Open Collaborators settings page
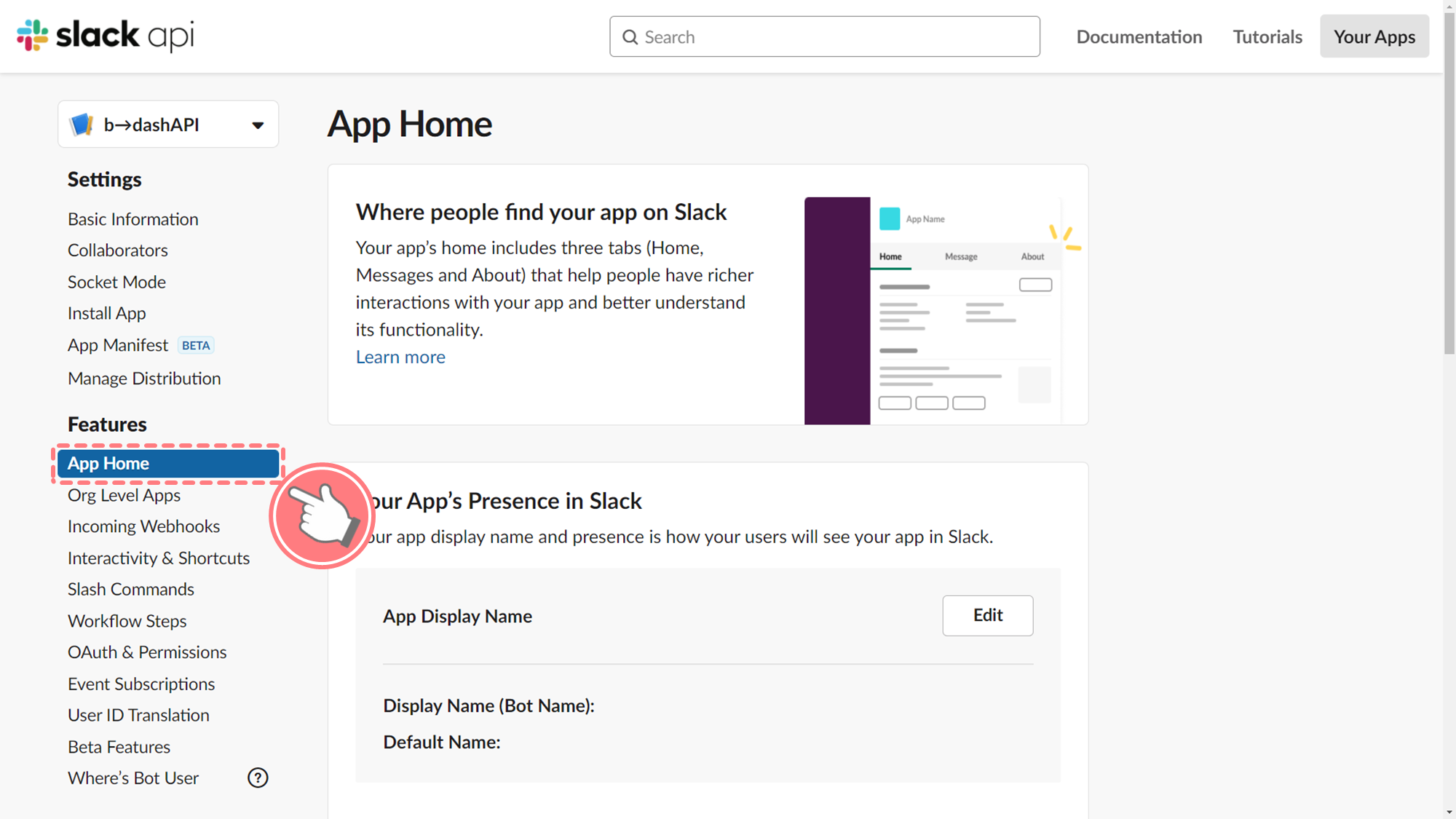 tap(118, 250)
